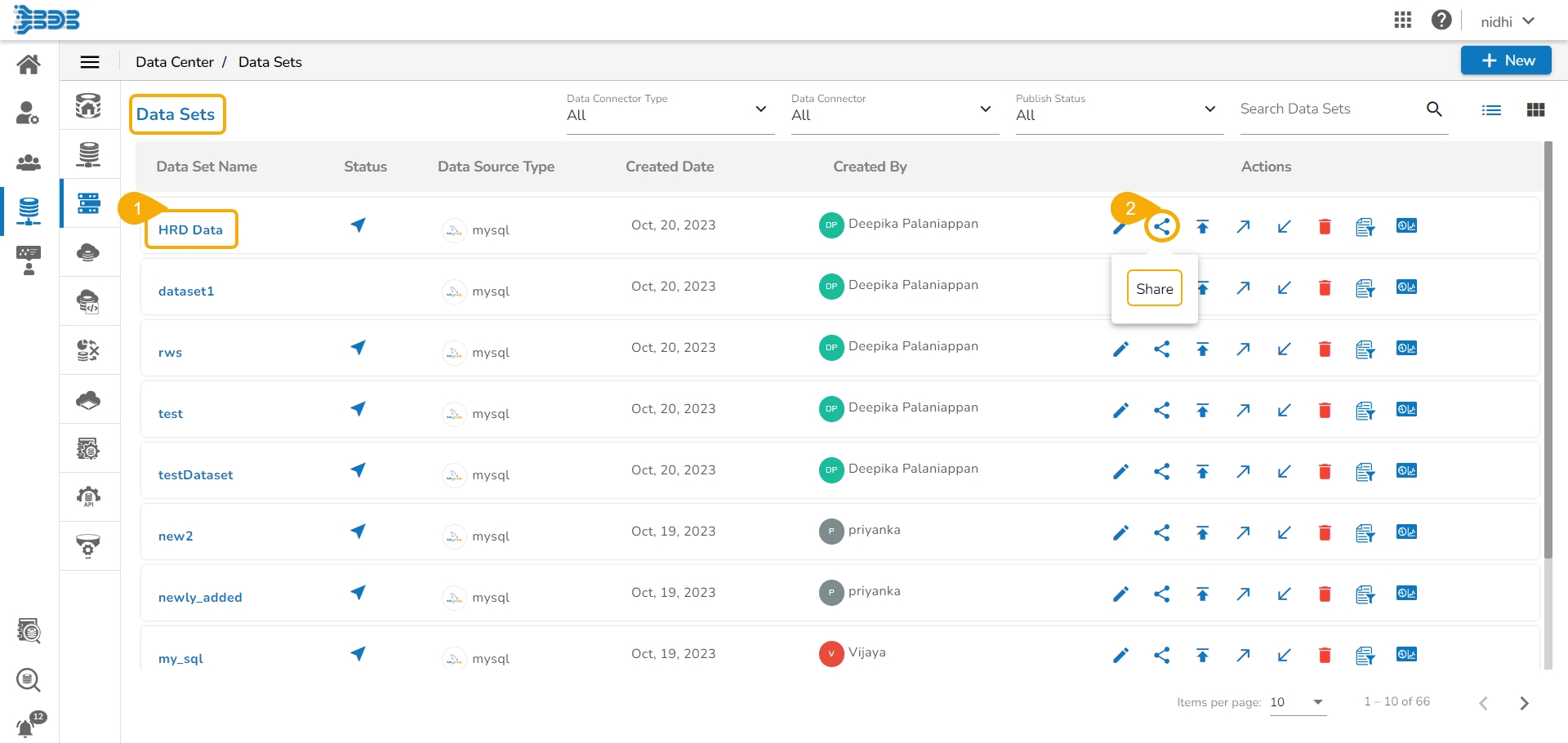The width and height of the screenshot is (1568, 743).
Task: Open the nidhi user menu
Action: tap(1507, 21)
